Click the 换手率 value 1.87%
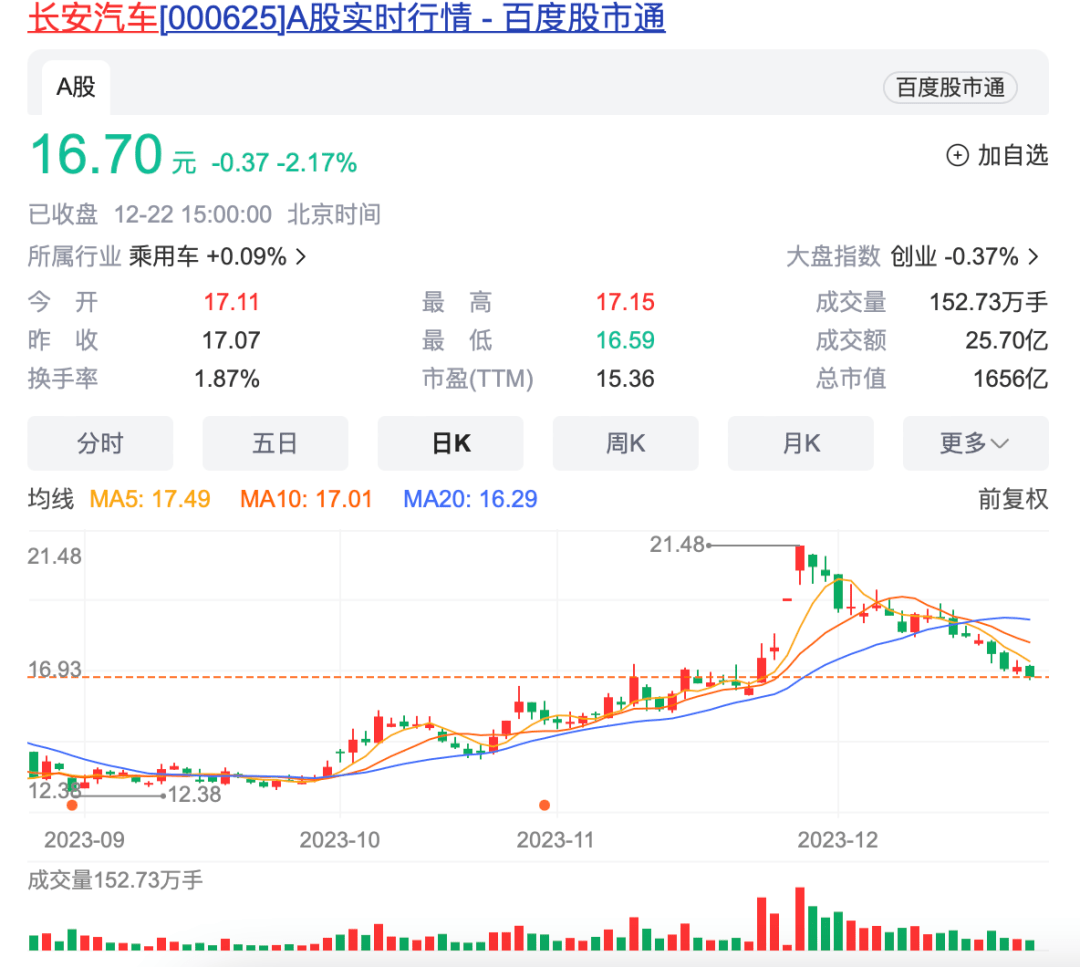This screenshot has width=1080, height=967. click(227, 379)
